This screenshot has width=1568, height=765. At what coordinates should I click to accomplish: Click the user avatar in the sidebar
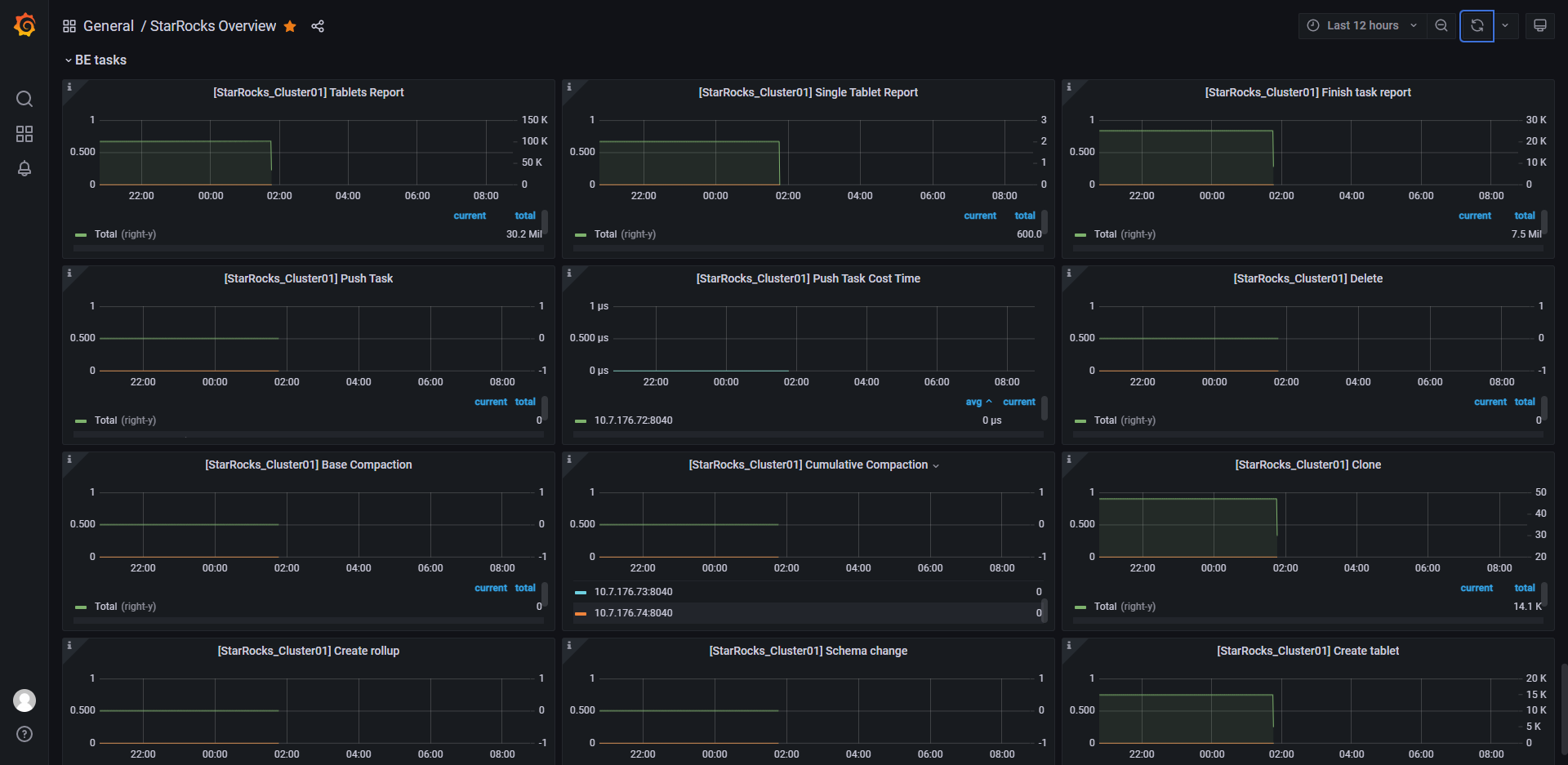tap(24, 700)
